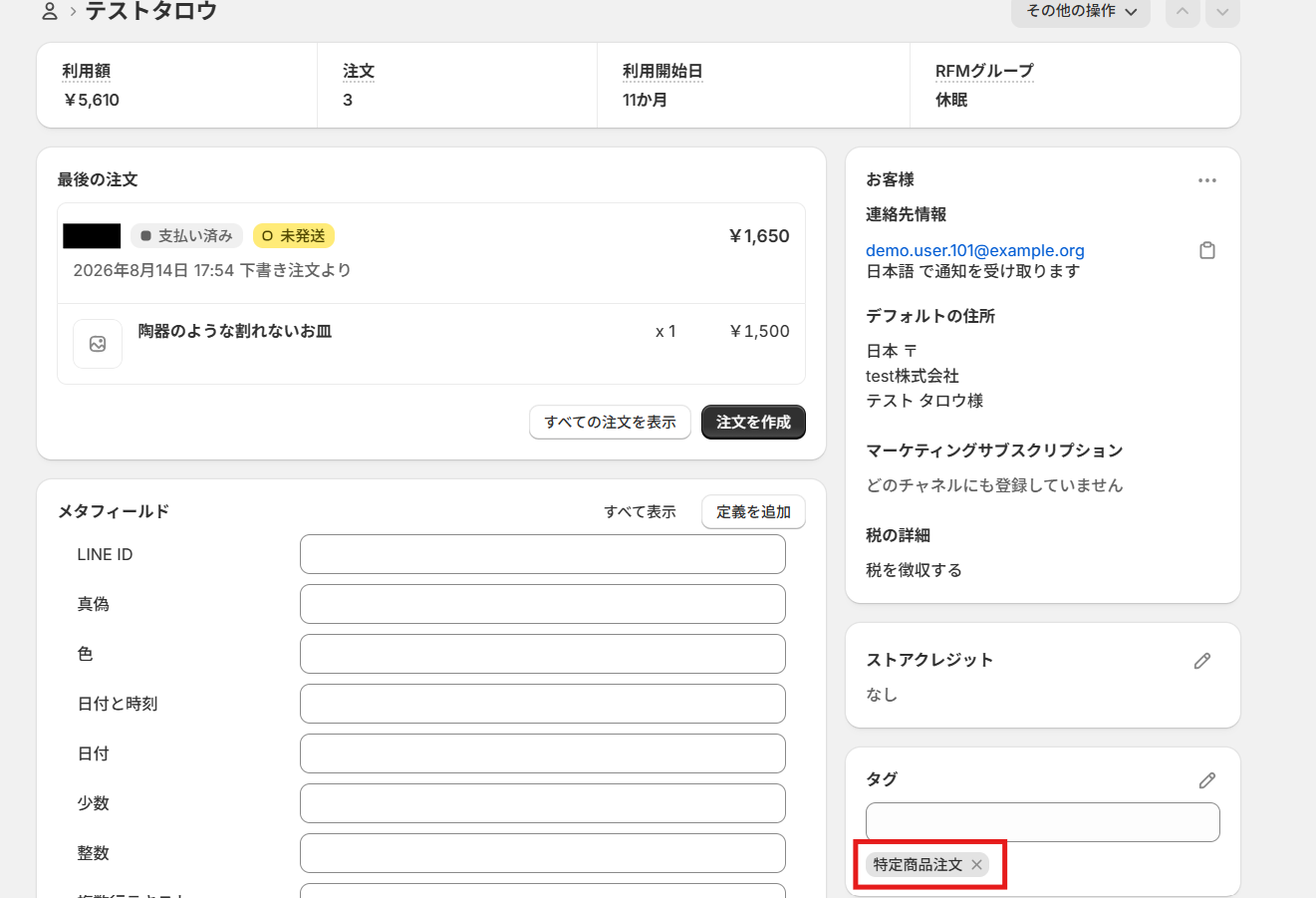Click the テスト タロウ様 address name

tap(924, 401)
